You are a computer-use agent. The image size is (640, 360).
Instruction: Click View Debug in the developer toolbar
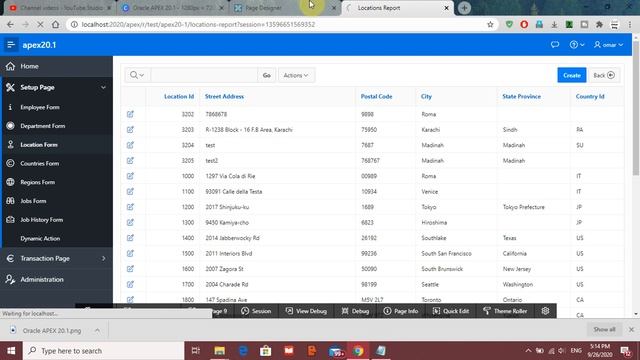point(306,311)
